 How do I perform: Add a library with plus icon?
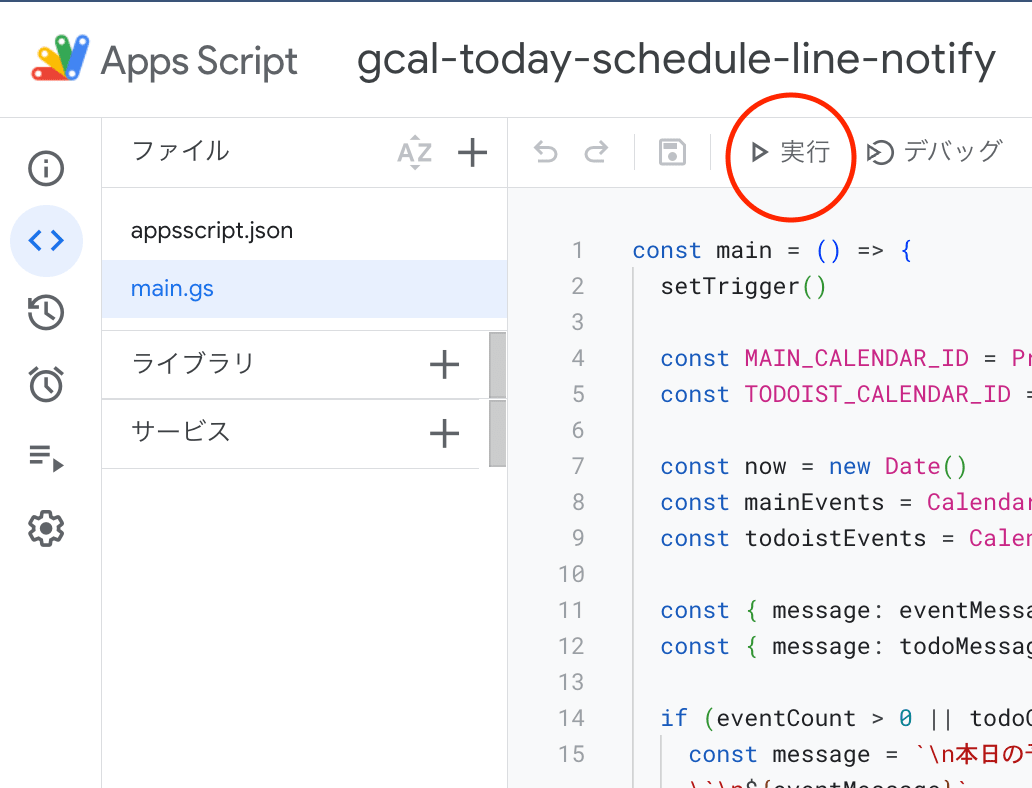(x=444, y=365)
